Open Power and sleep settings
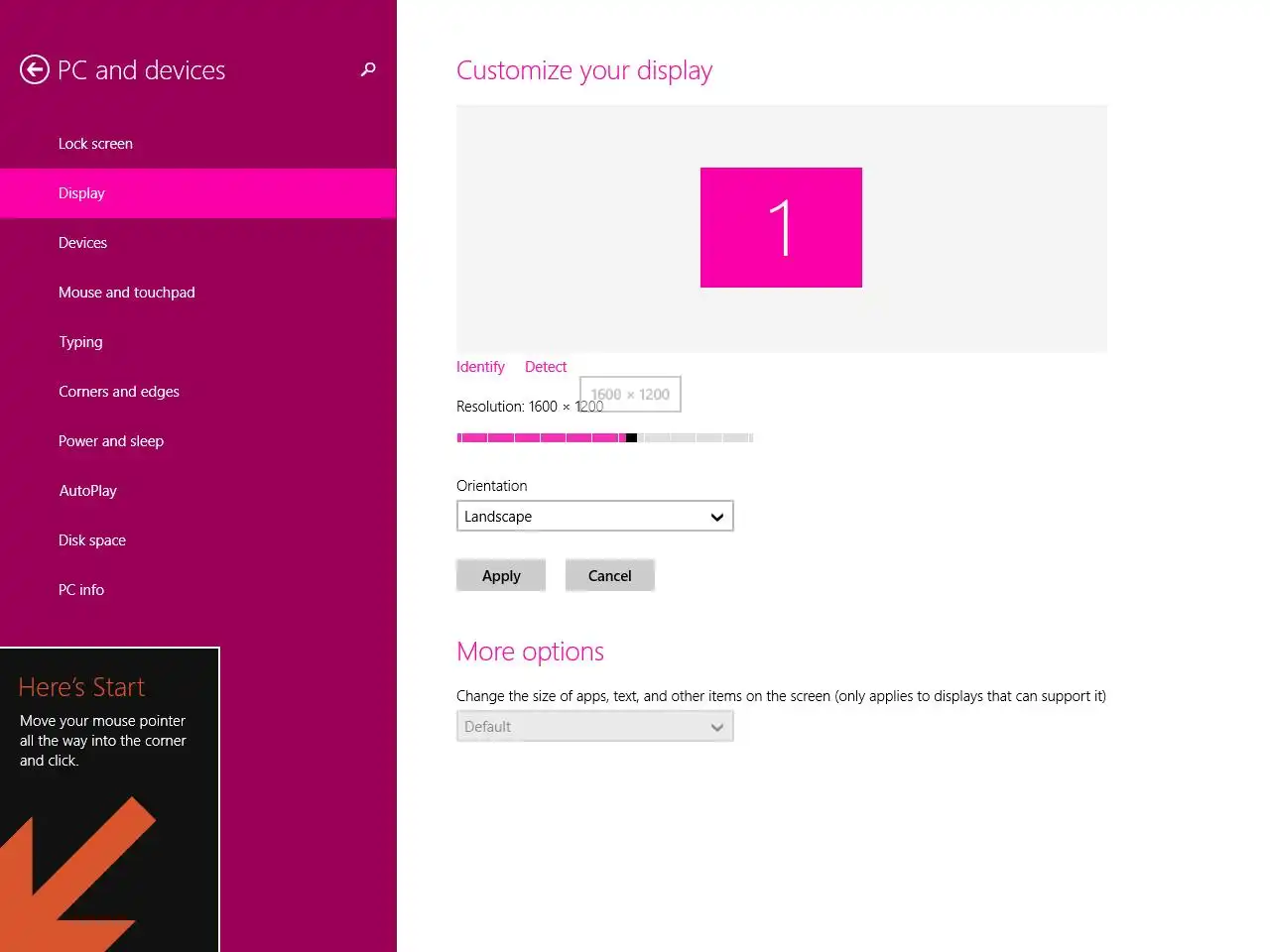1270x952 pixels. coord(198,441)
